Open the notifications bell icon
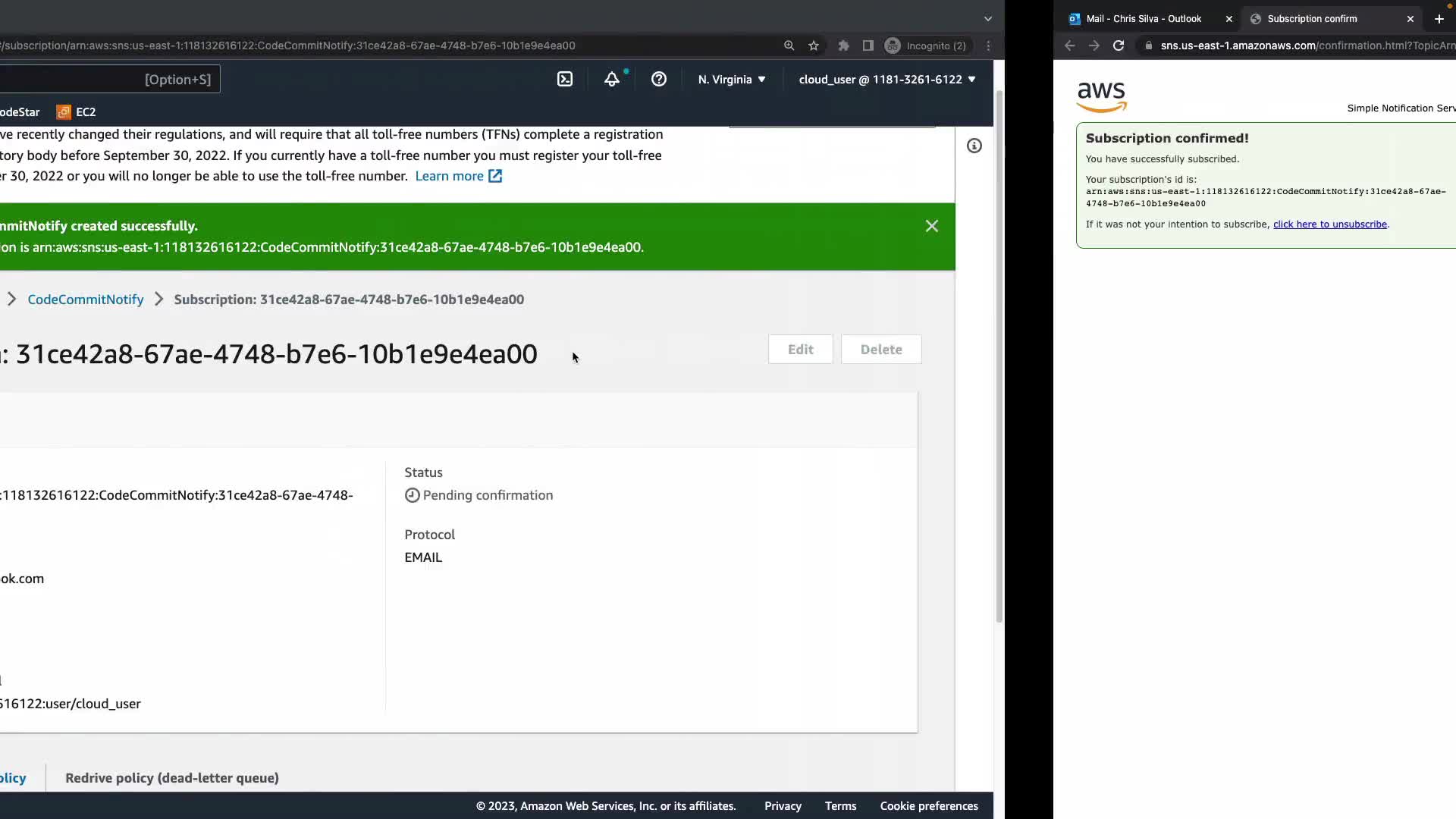This screenshot has width=1456, height=819. click(612, 79)
